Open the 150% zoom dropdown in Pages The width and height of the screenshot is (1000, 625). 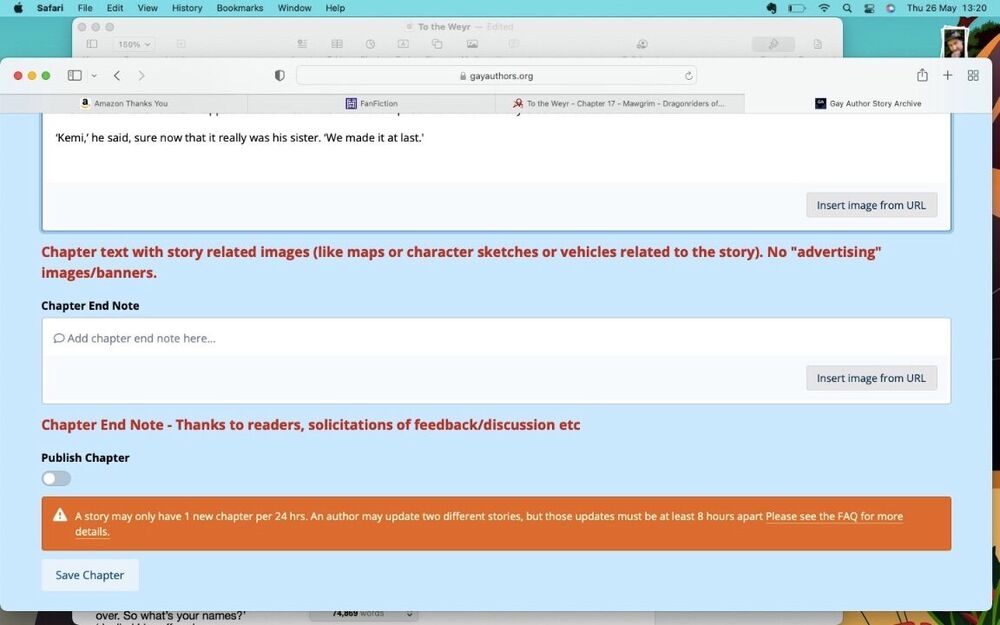(x=134, y=44)
